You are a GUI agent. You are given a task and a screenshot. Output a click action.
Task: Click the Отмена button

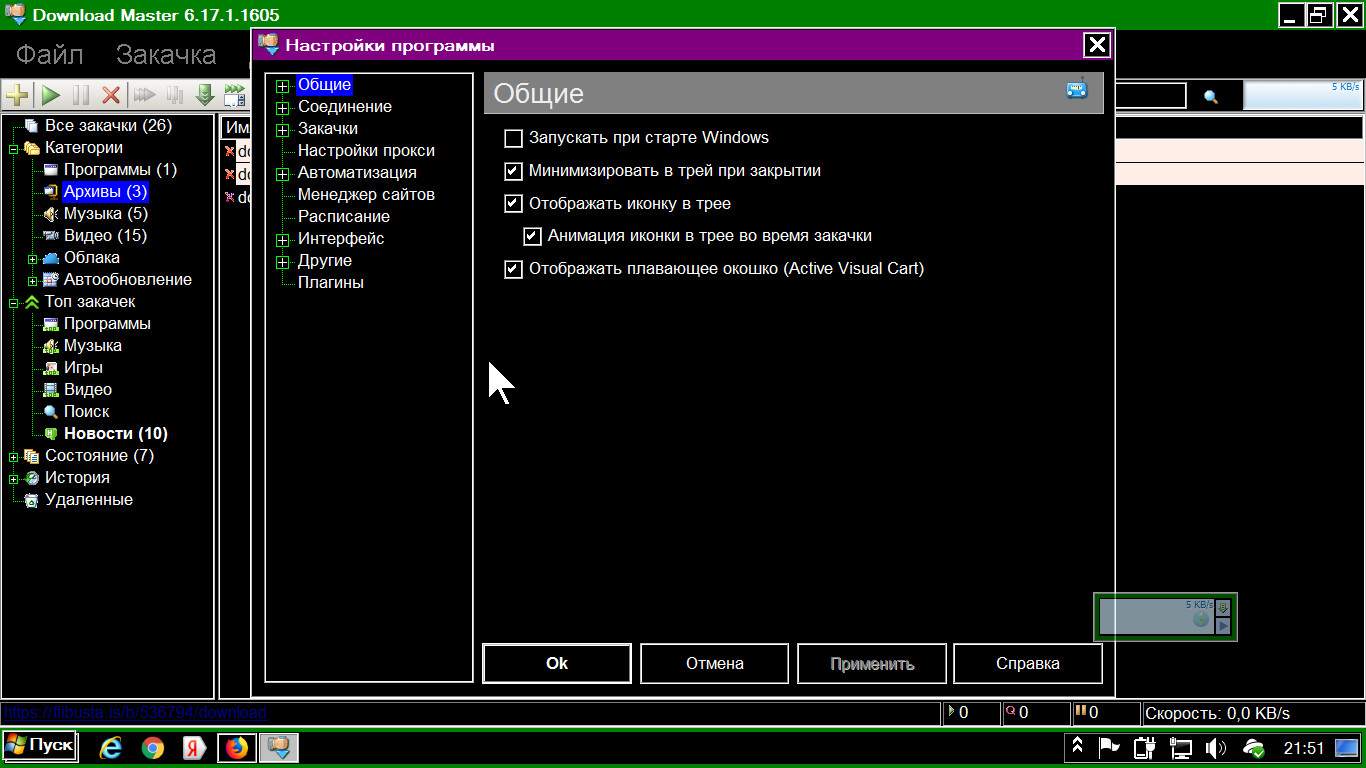[x=714, y=663]
